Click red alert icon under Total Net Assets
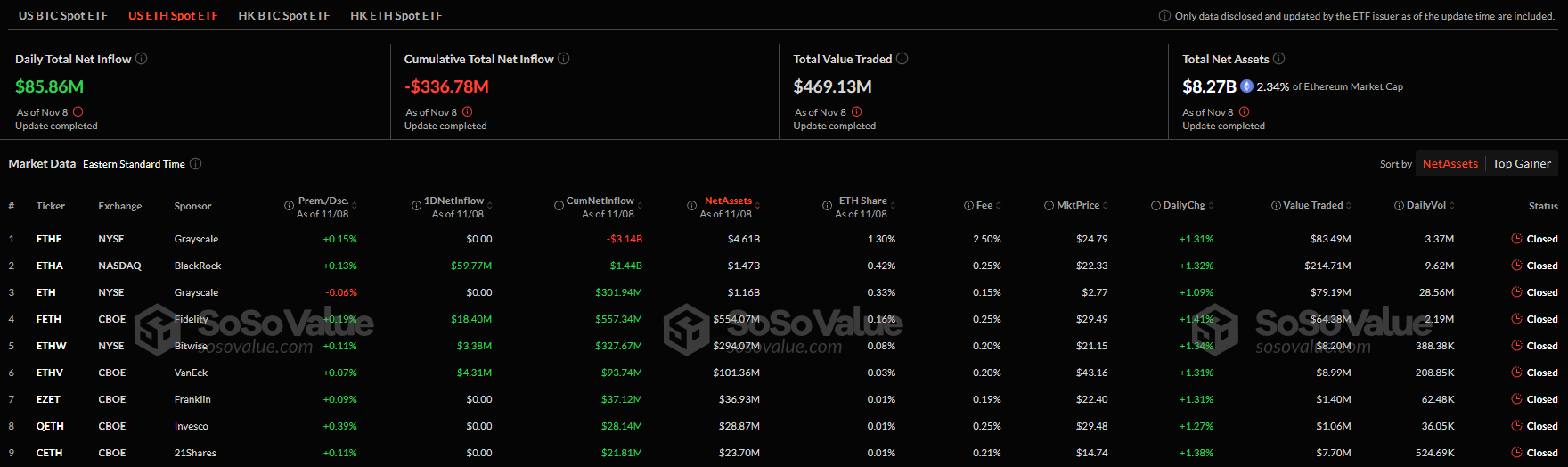Image resolution: width=1568 pixels, height=467 pixels. [1245, 112]
